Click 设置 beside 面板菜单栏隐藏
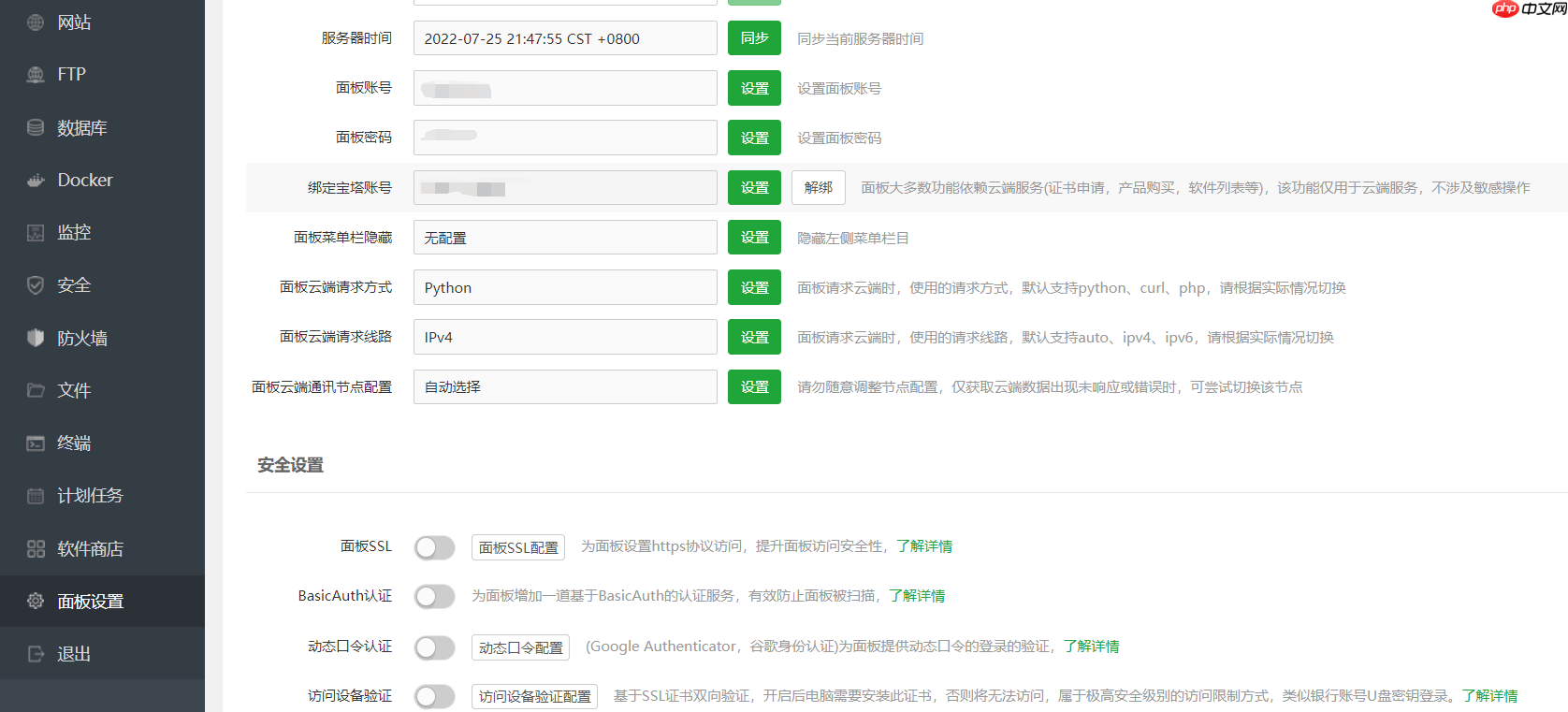Viewport: 1568px width, 712px height. click(754, 238)
